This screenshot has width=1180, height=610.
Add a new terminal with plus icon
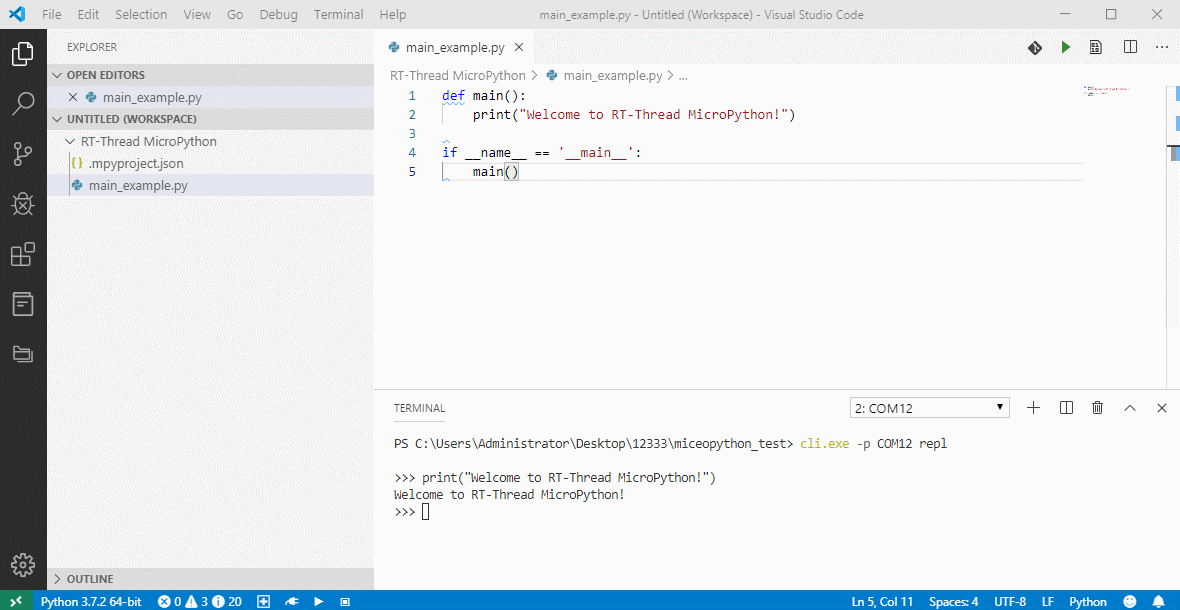coord(1034,408)
